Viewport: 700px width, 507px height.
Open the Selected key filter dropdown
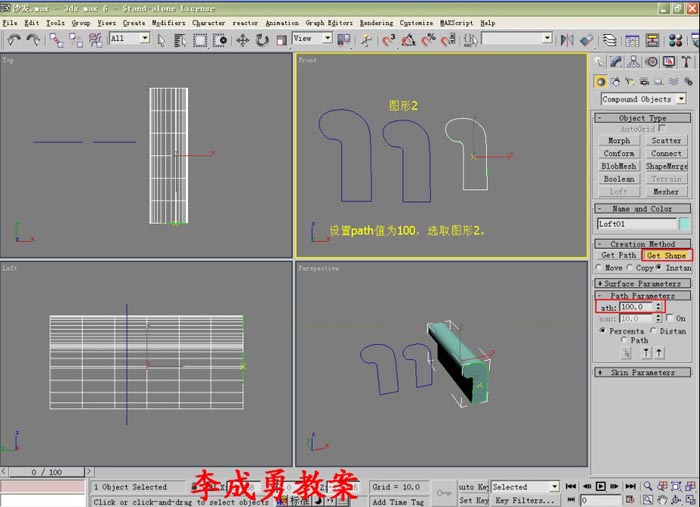(x=554, y=486)
